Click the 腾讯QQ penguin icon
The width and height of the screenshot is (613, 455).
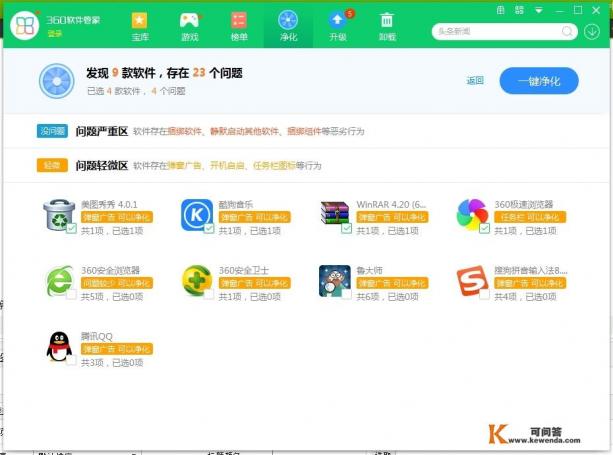[x=59, y=347]
